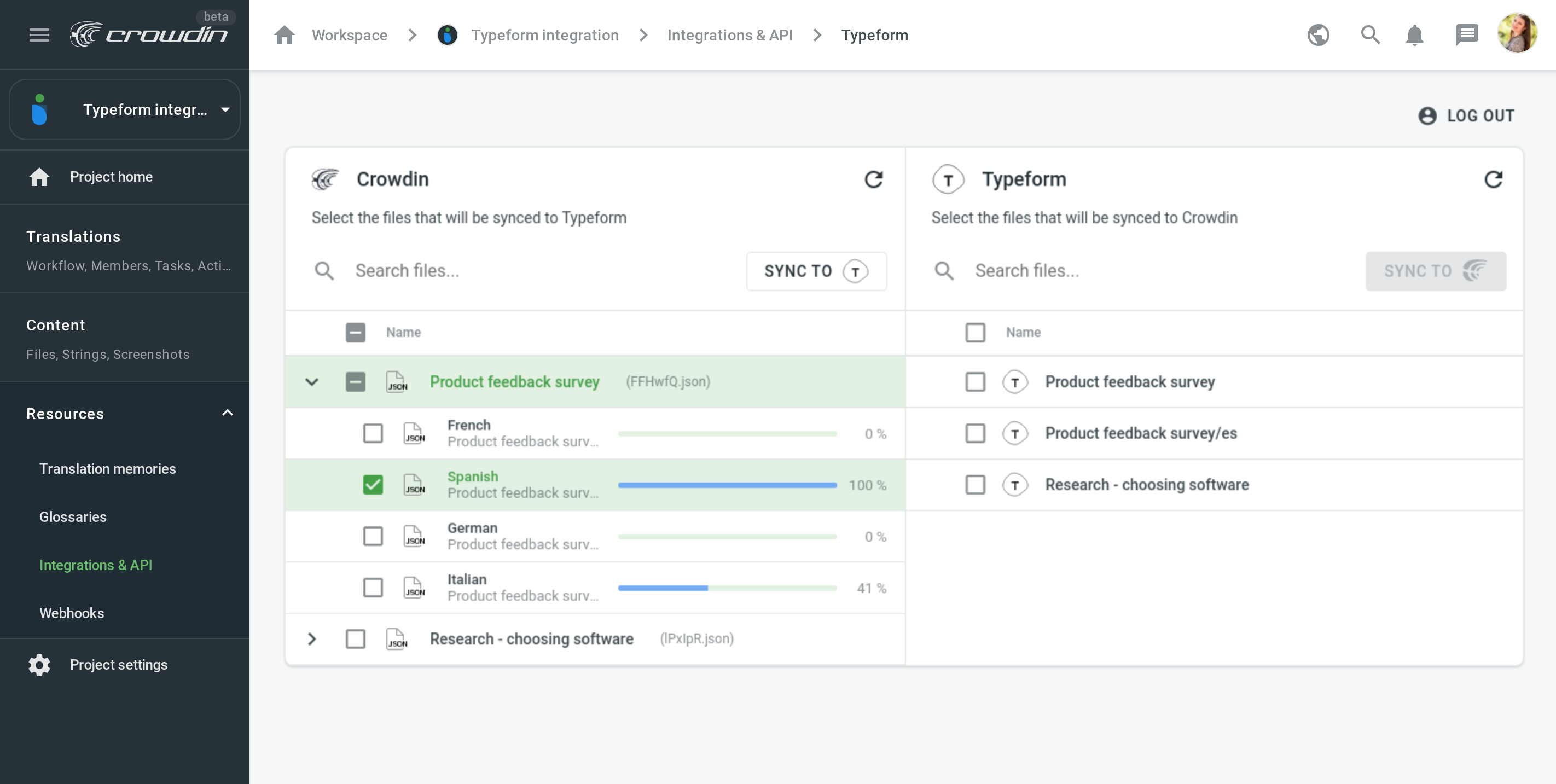The height and width of the screenshot is (784, 1556).
Task: Open the messages chat icon
Action: [1467, 35]
